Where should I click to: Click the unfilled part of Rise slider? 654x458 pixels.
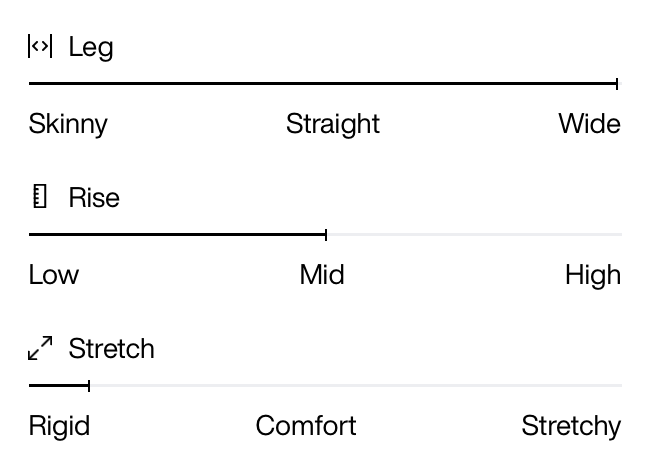tap(475, 235)
